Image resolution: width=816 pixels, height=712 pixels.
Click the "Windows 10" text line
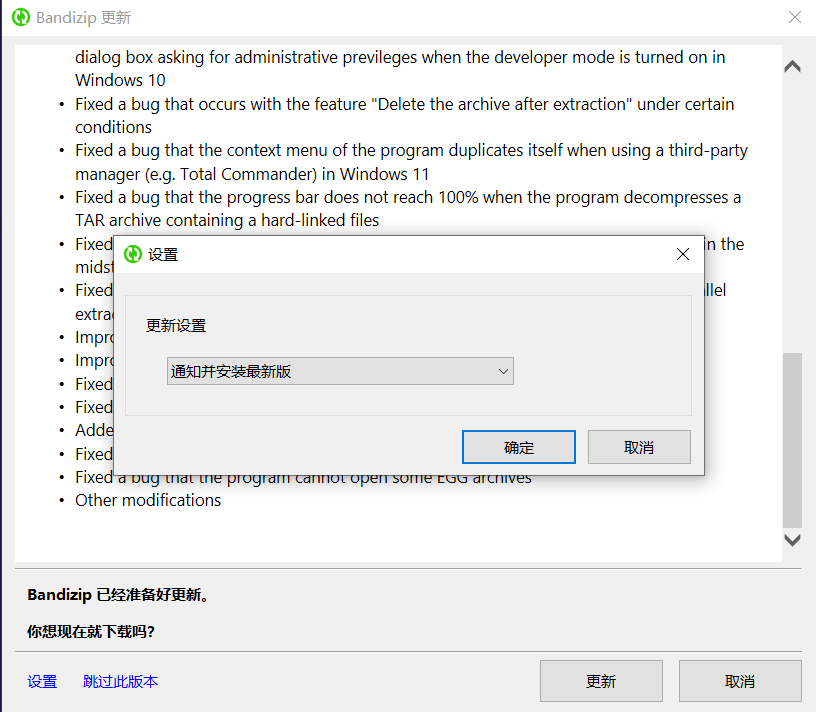[x=120, y=80]
